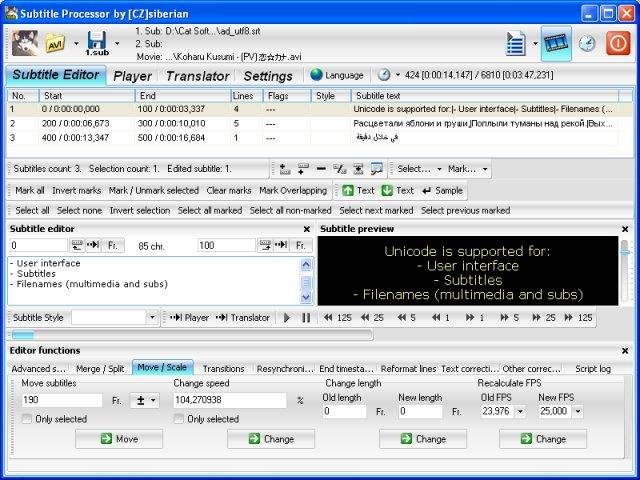This screenshot has height=480, width=640.
Task: Open dropdown arrow next to AVI icon
Action: (76, 44)
